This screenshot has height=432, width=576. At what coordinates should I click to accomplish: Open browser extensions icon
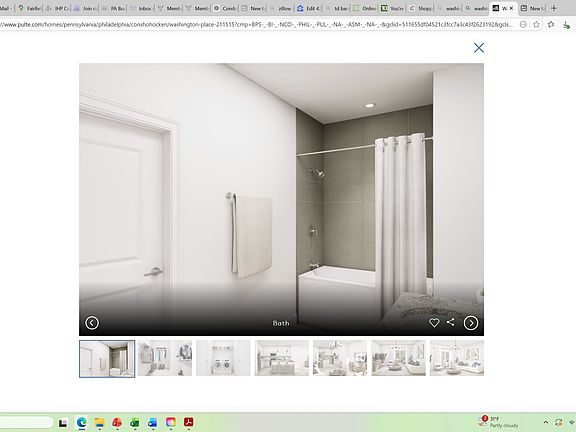551,25
